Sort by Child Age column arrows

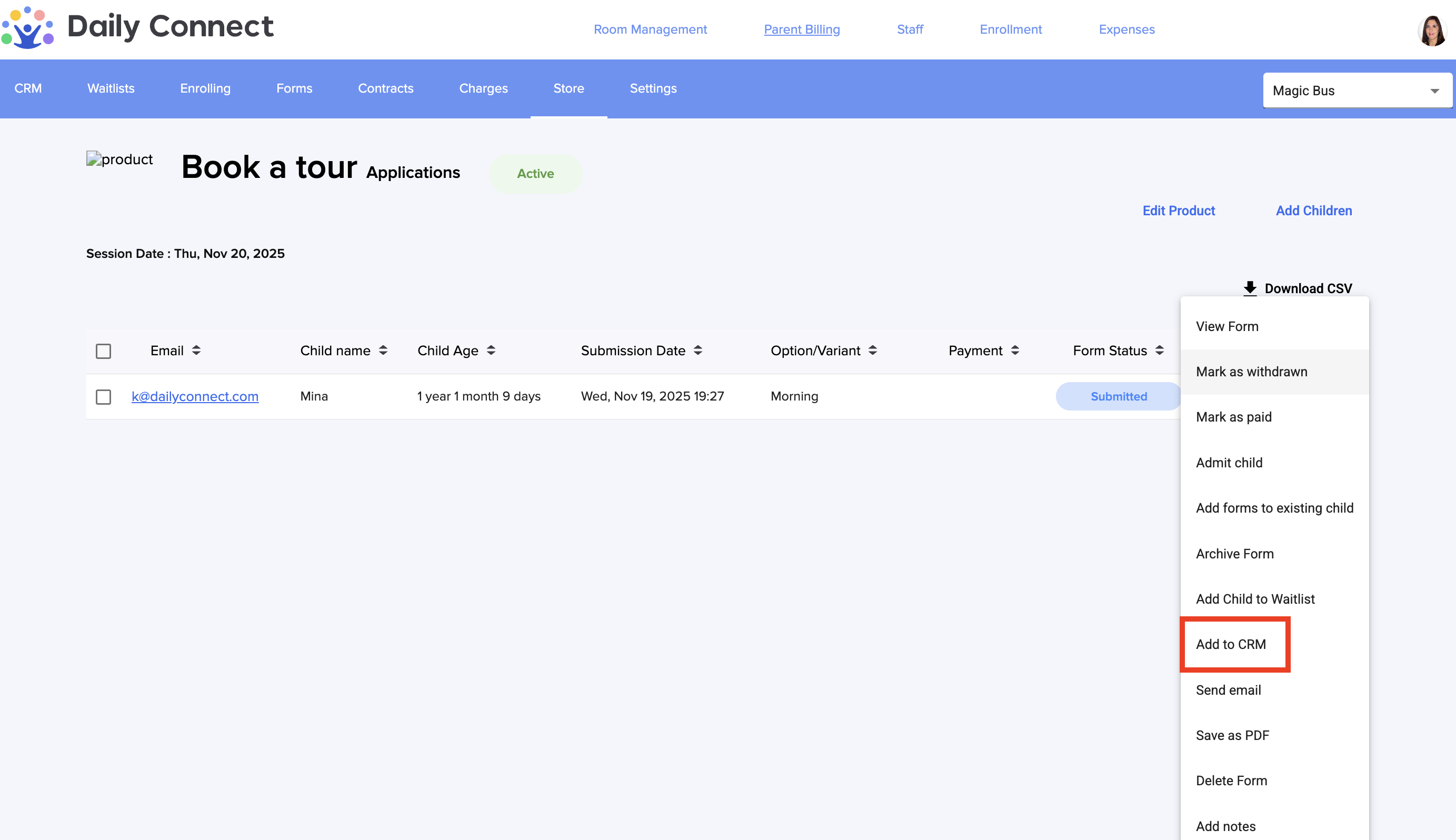(x=491, y=350)
